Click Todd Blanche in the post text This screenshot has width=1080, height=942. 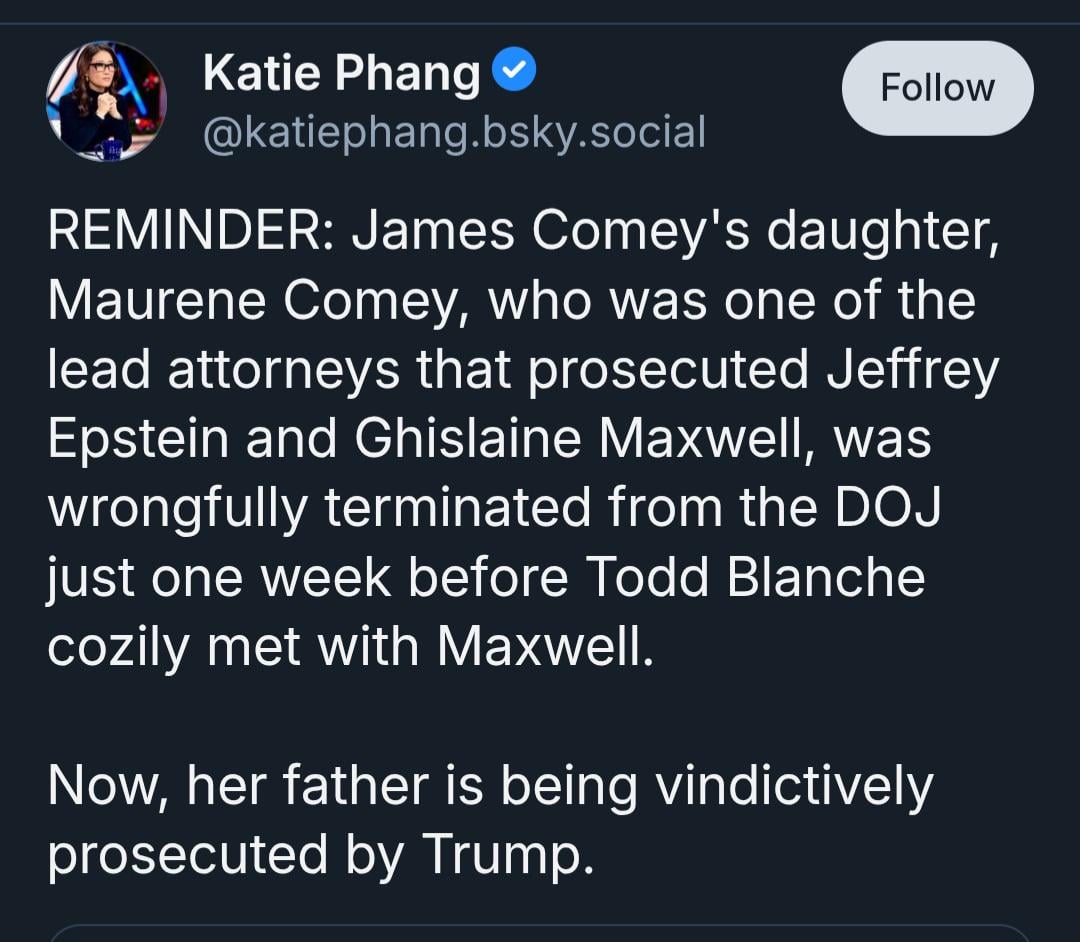pyautogui.click(x=756, y=577)
